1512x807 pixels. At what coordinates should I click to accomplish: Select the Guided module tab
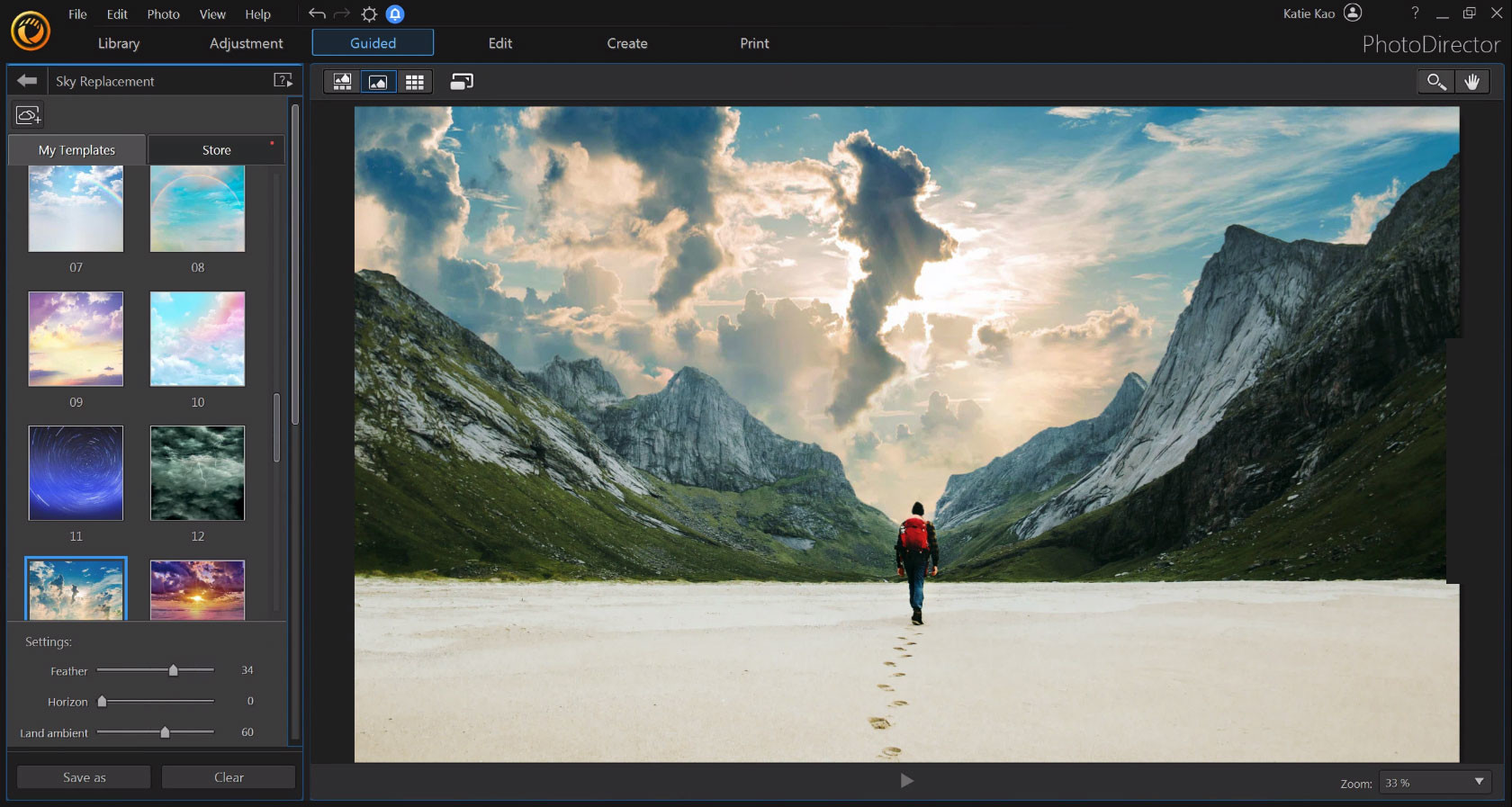[373, 42]
